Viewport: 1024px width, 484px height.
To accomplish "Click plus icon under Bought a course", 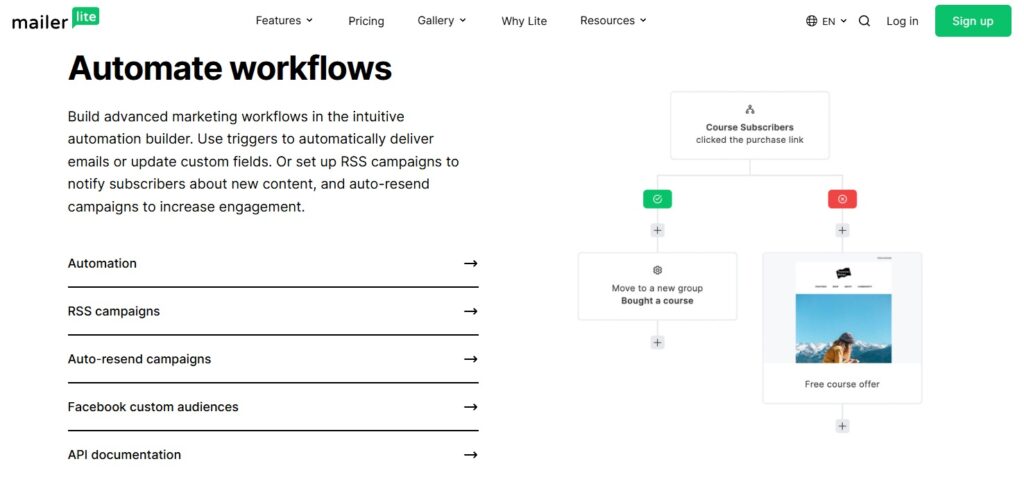I will coord(657,342).
